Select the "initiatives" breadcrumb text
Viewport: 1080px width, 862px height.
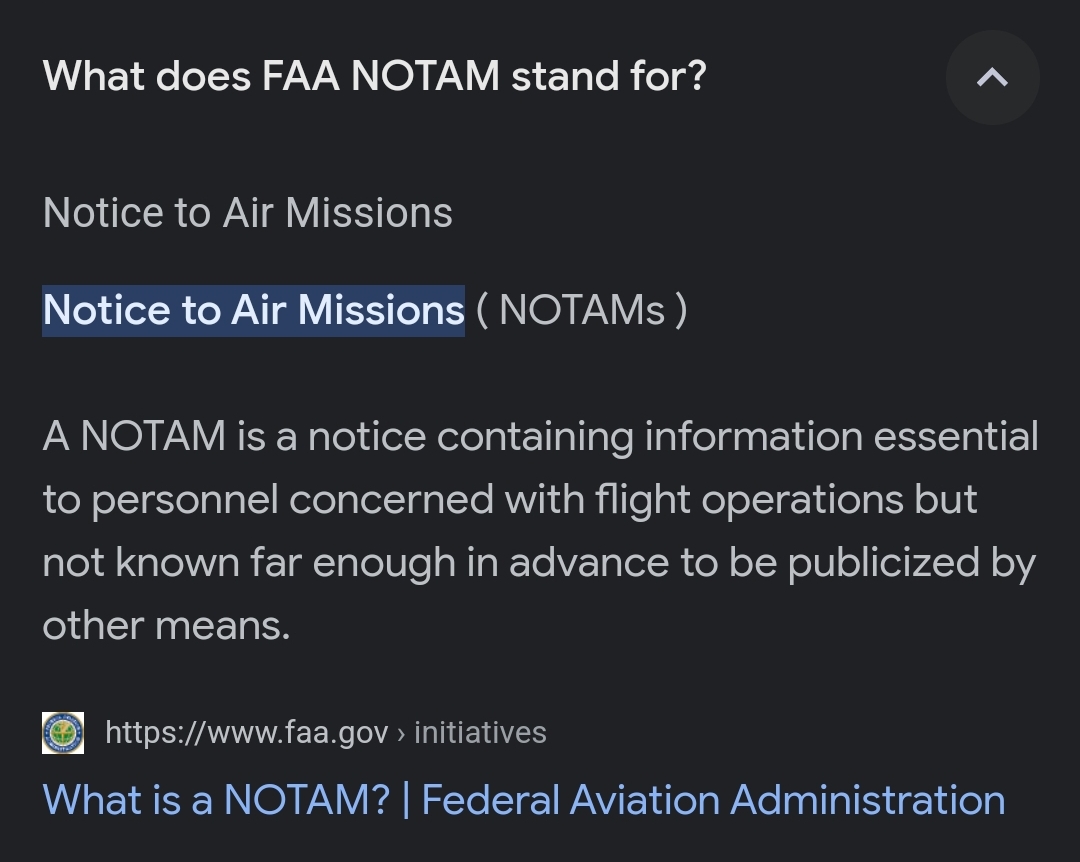click(x=480, y=733)
